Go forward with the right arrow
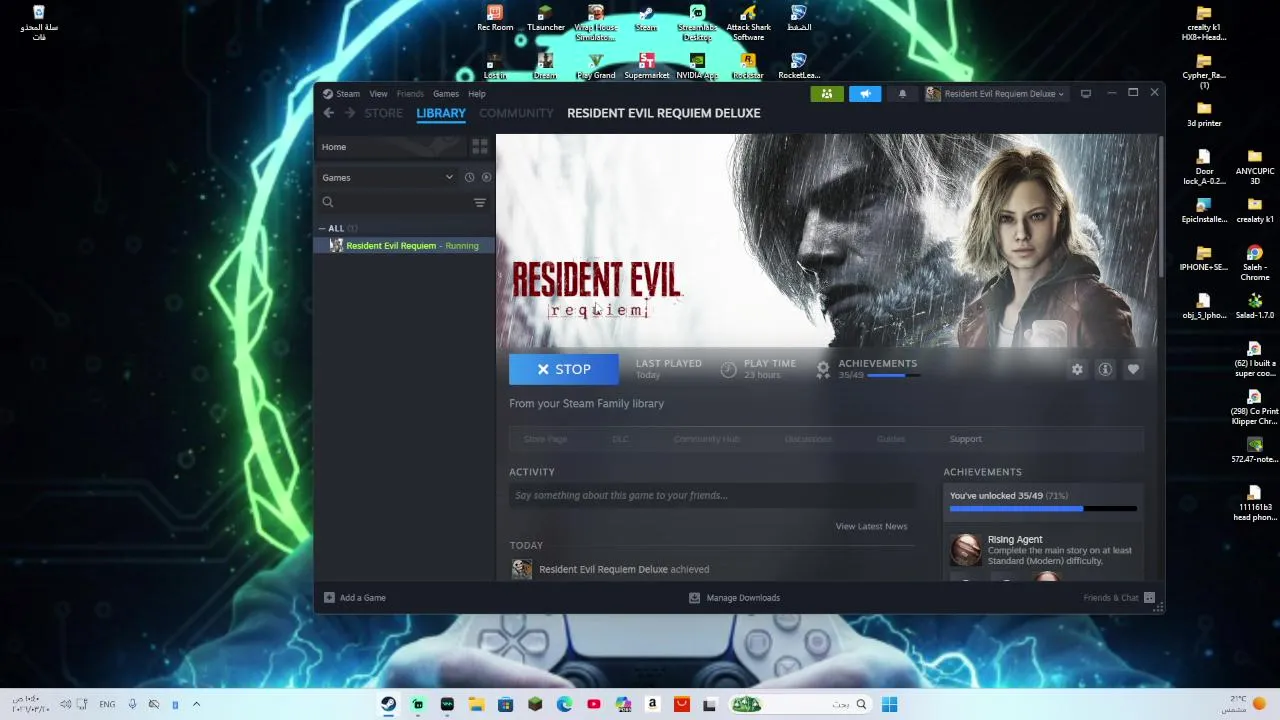The image size is (1280, 720). (x=350, y=113)
